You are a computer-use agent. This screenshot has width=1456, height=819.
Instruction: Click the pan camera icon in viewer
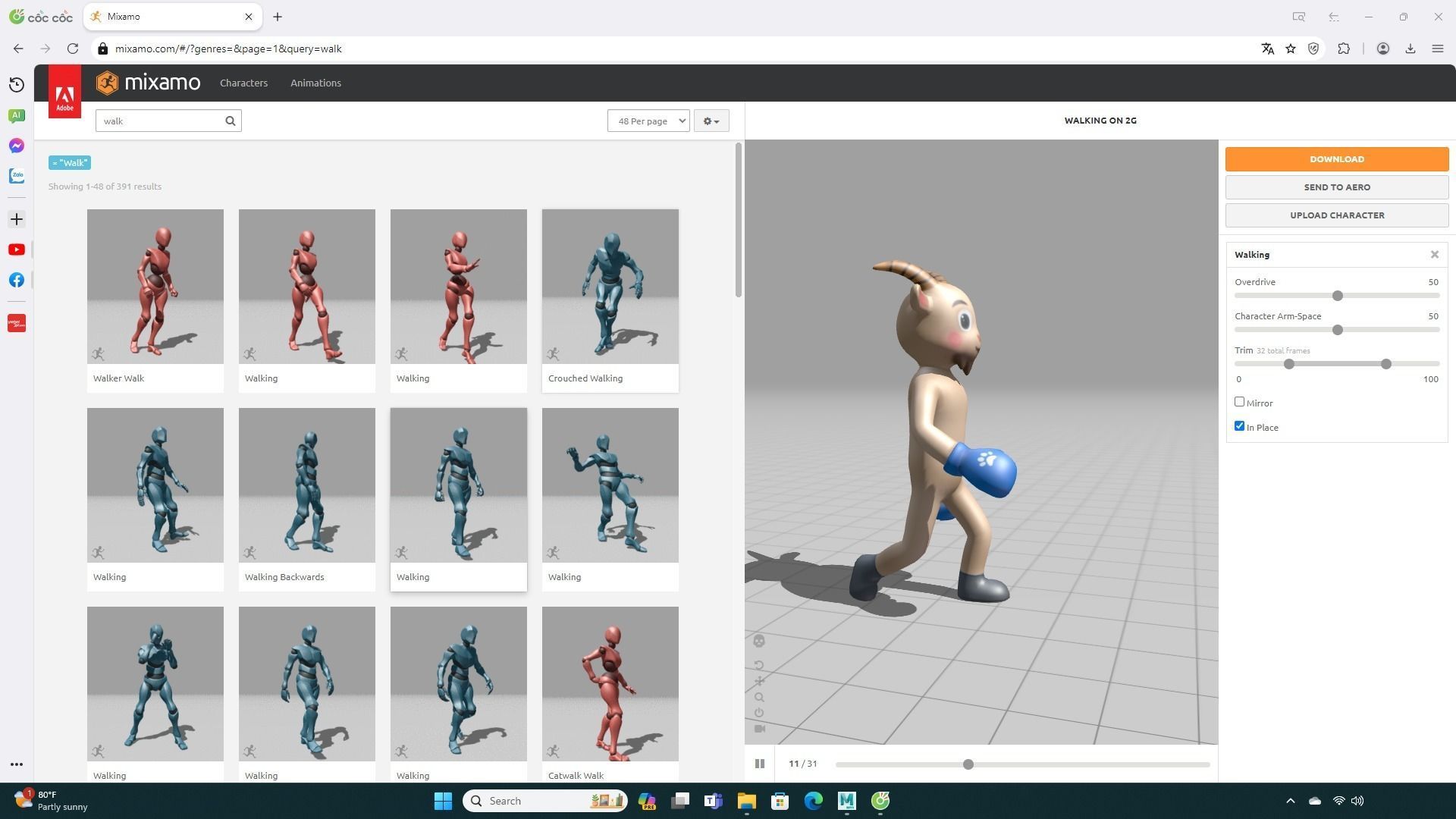coord(759,682)
